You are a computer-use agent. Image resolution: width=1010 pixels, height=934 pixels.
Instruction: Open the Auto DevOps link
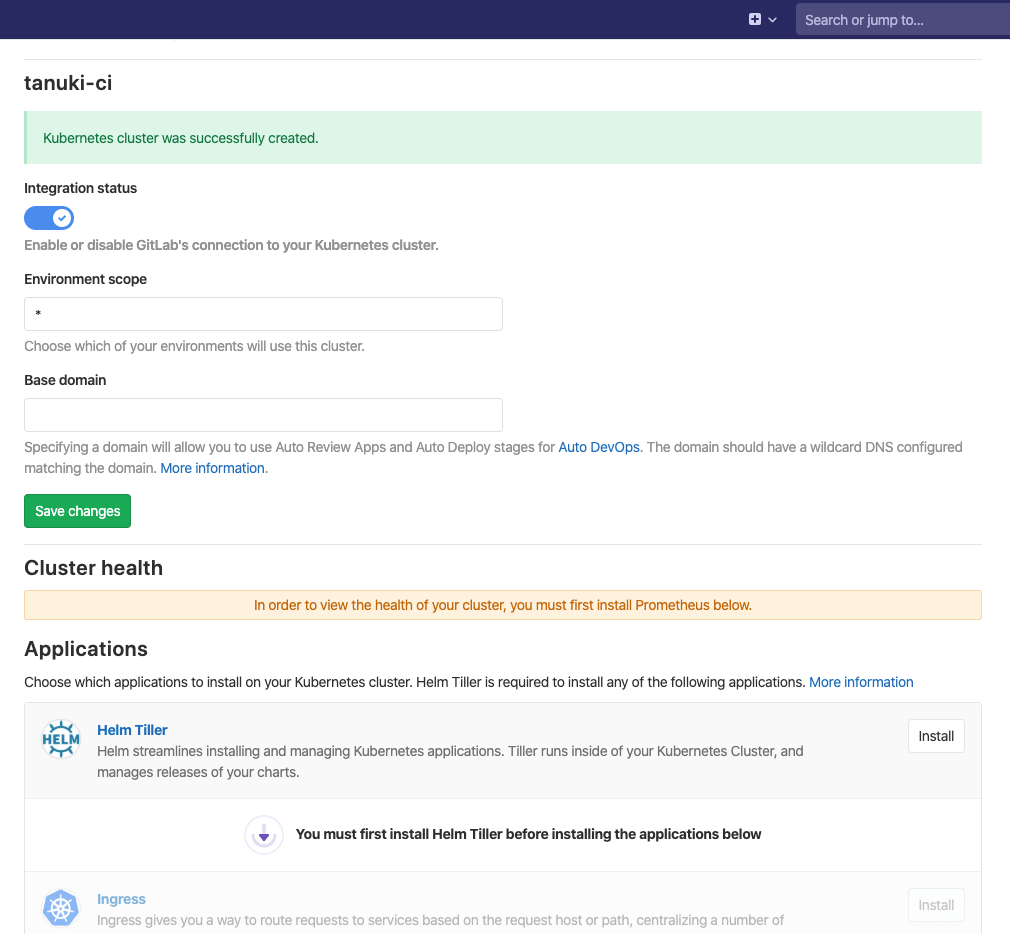pos(599,447)
